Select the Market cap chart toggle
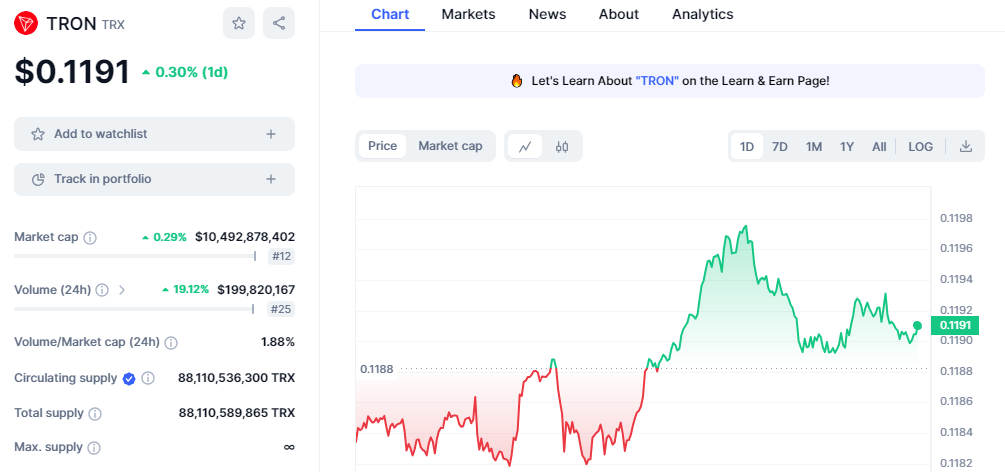The width and height of the screenshot is (1005, 472). click(x=450, y=146)
